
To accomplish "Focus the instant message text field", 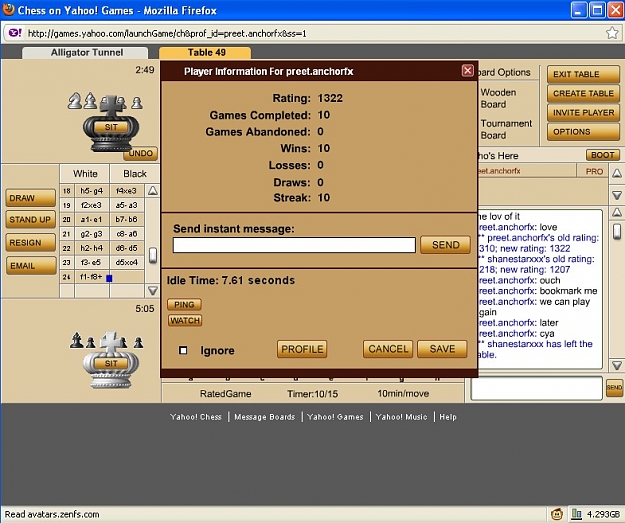I will coord(294,245).
